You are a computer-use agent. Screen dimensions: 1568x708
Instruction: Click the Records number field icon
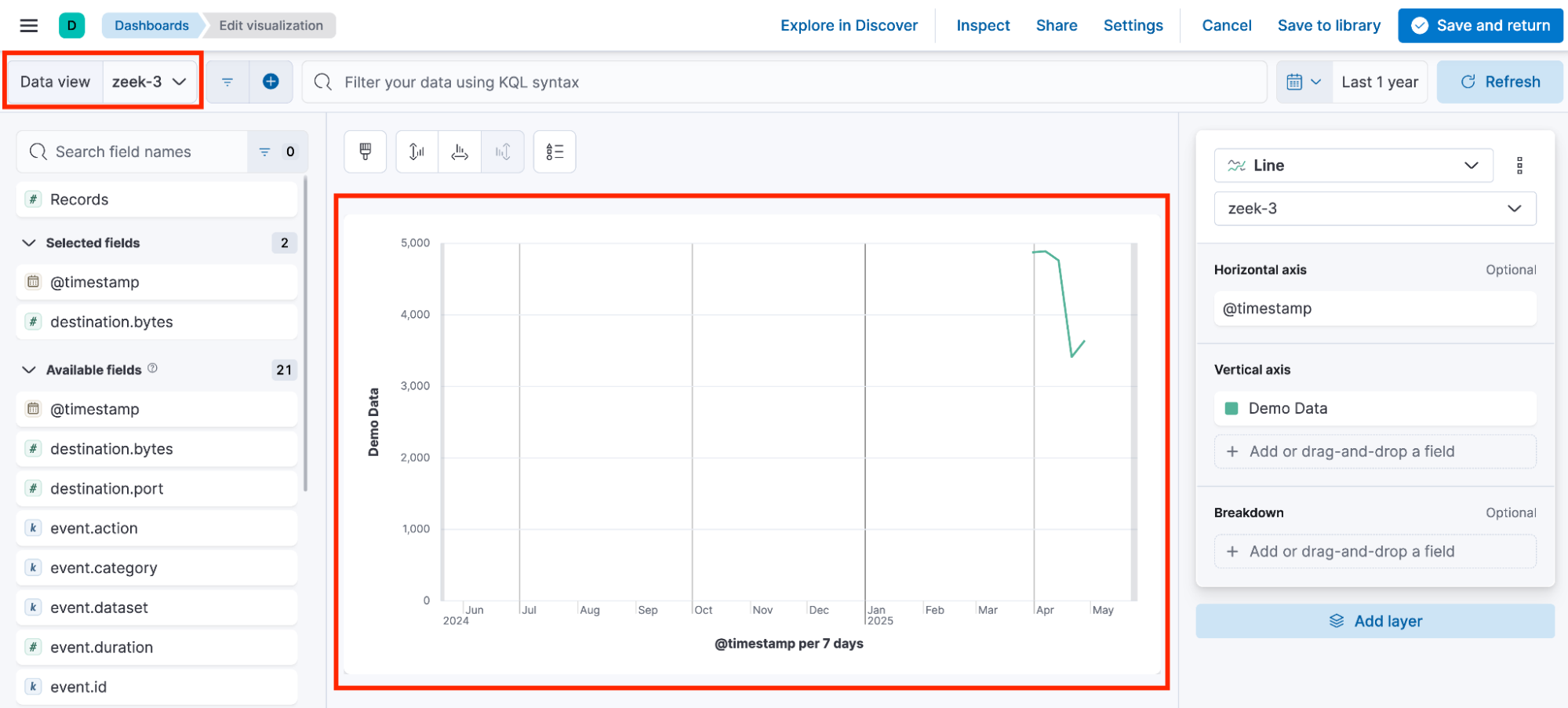click(x=33, y=199)
